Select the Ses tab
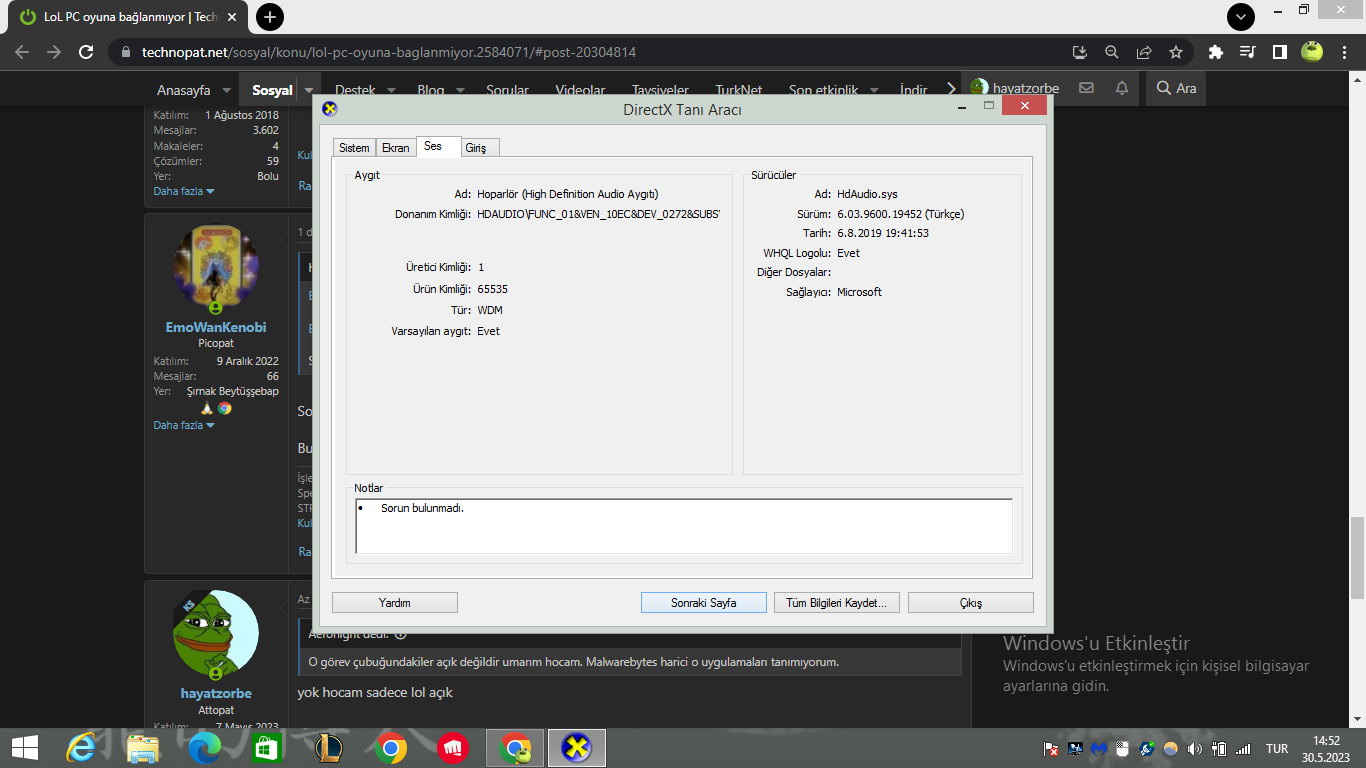 (438, 147)
